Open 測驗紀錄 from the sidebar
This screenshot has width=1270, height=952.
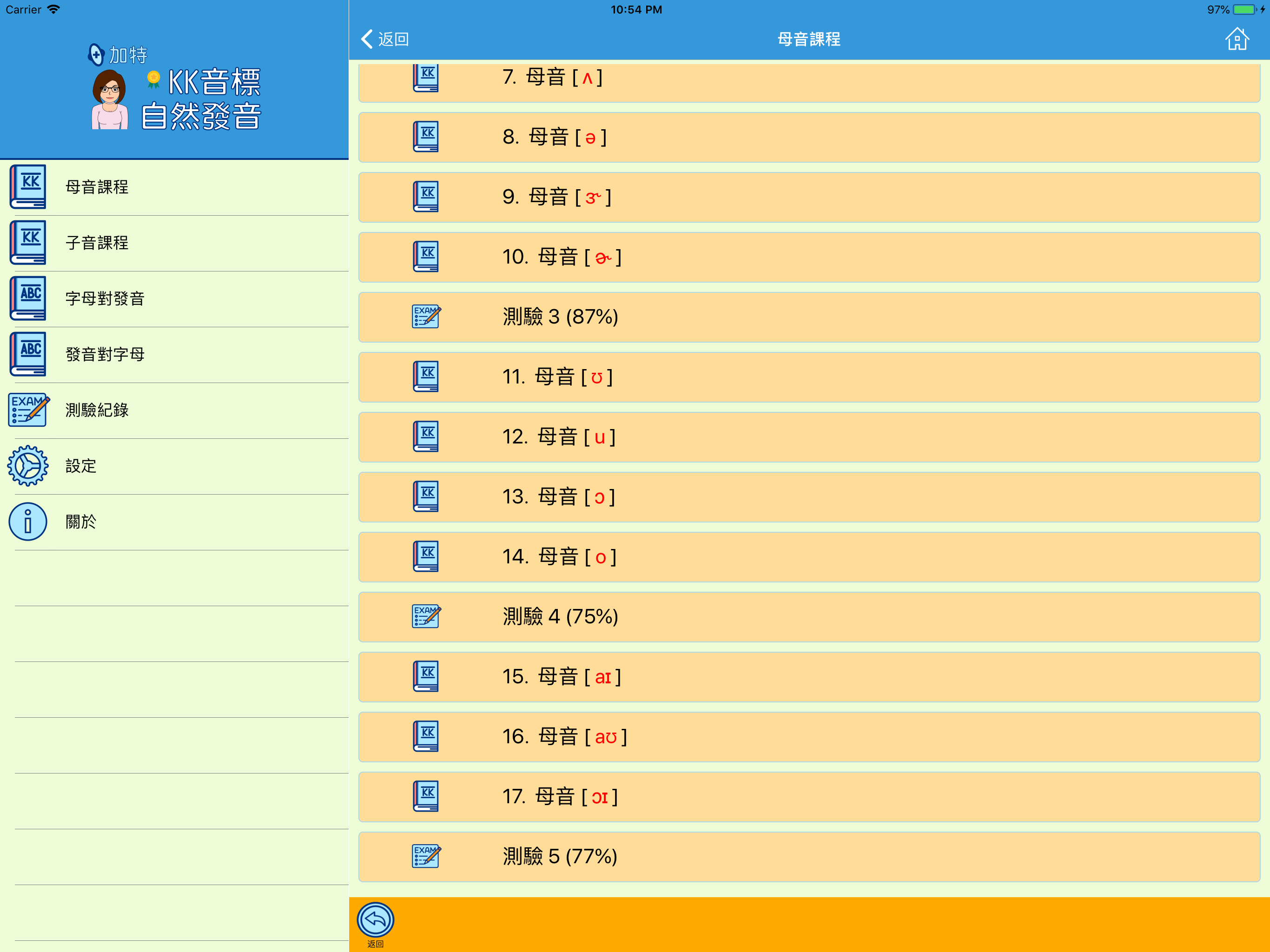point(174,410)
